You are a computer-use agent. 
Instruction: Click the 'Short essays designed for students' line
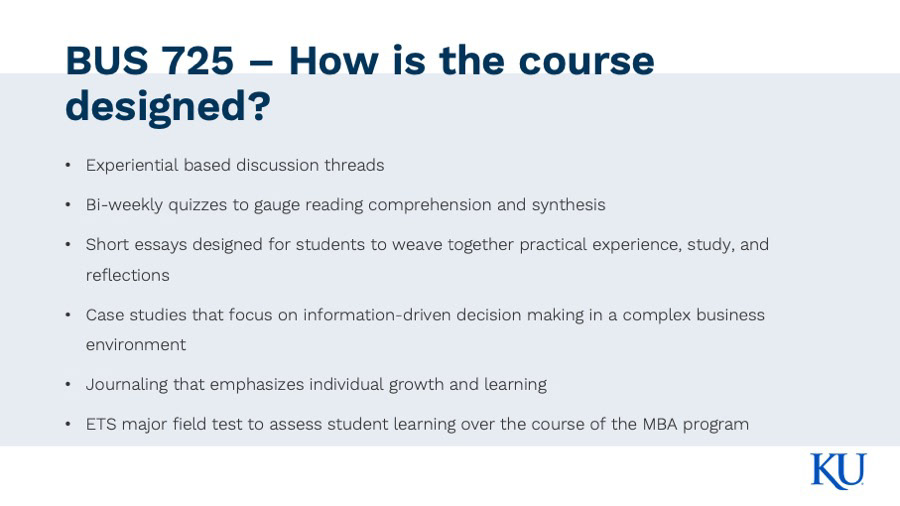pyautogui.click(x=427, y=245)
